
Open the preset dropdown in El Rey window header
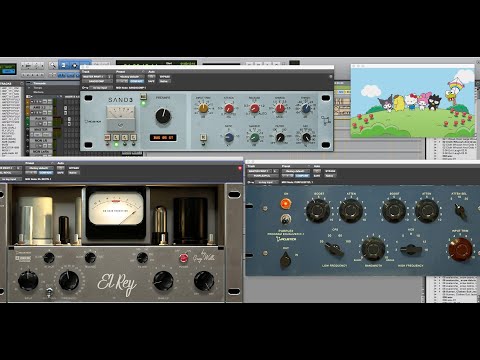[39, 168]
